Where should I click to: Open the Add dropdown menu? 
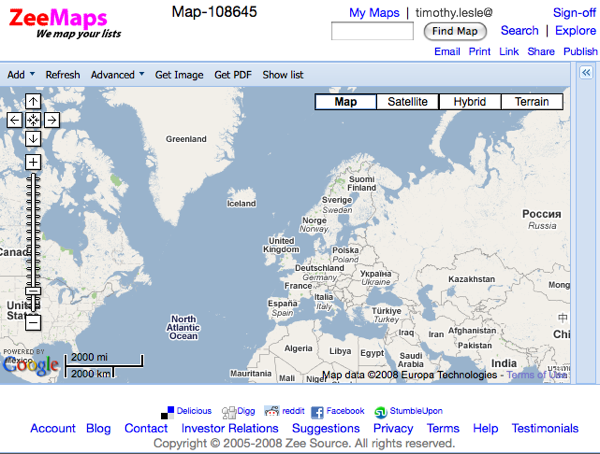coord(21,75)
